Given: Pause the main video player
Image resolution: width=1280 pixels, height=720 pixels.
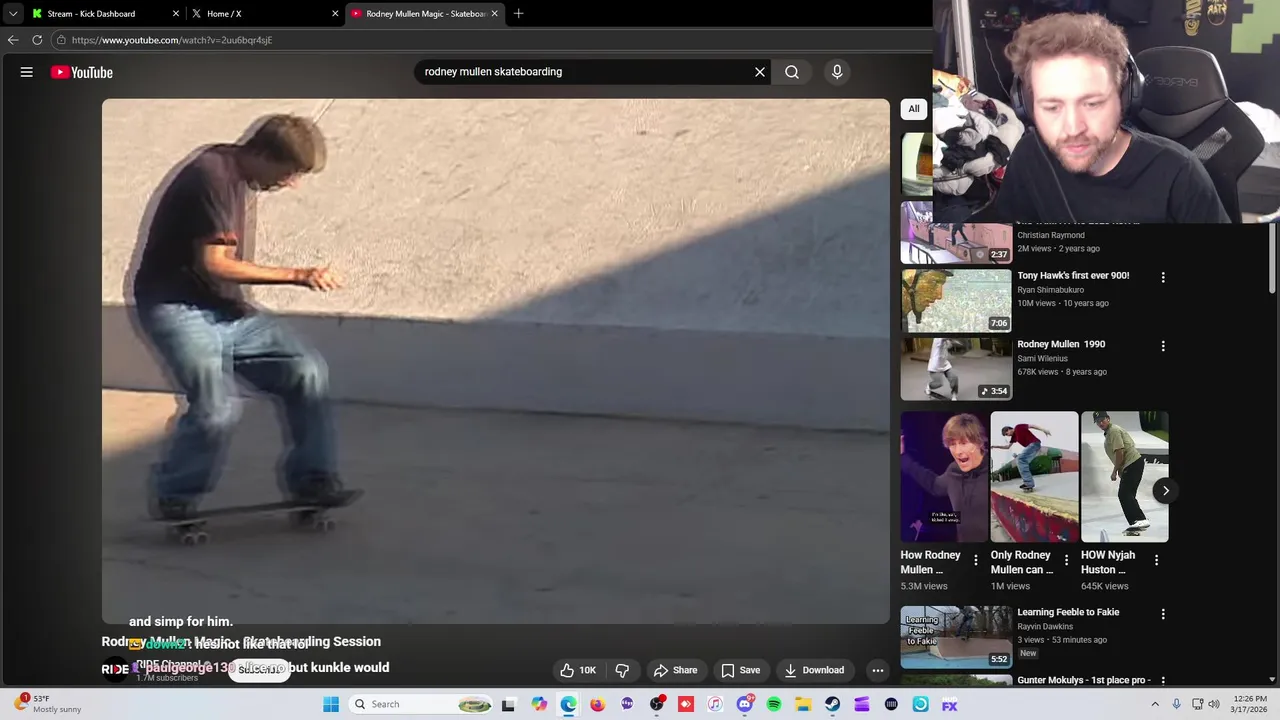Looking at the screenshot, I should coord(495,361).
